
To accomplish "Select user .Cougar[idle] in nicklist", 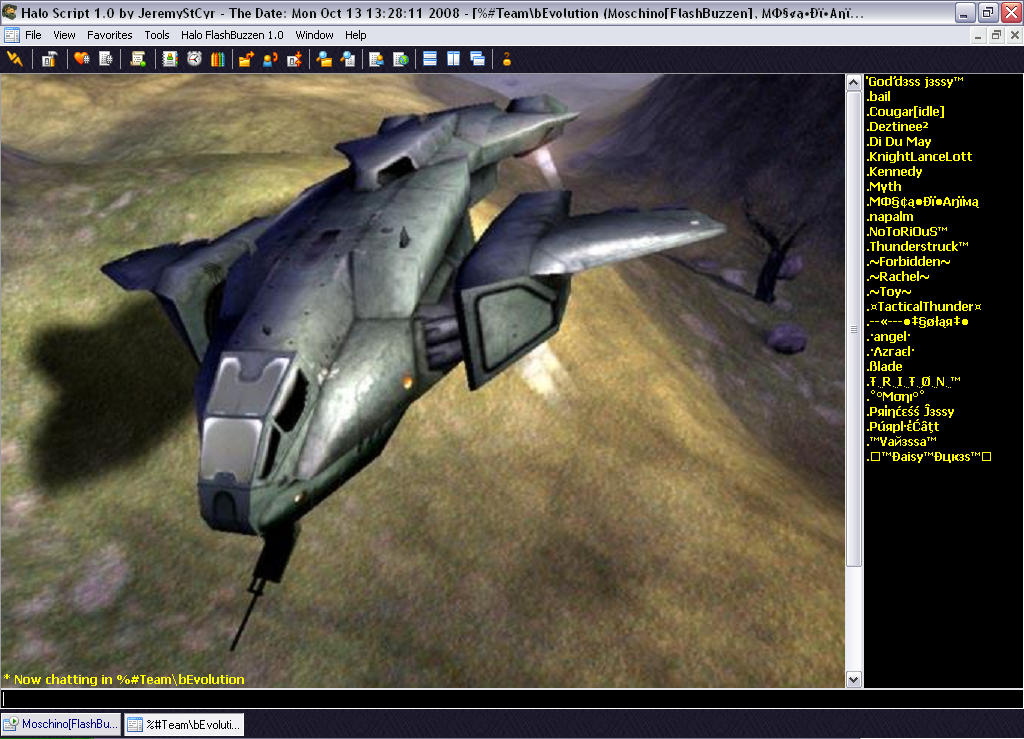I will pos(906,112).
